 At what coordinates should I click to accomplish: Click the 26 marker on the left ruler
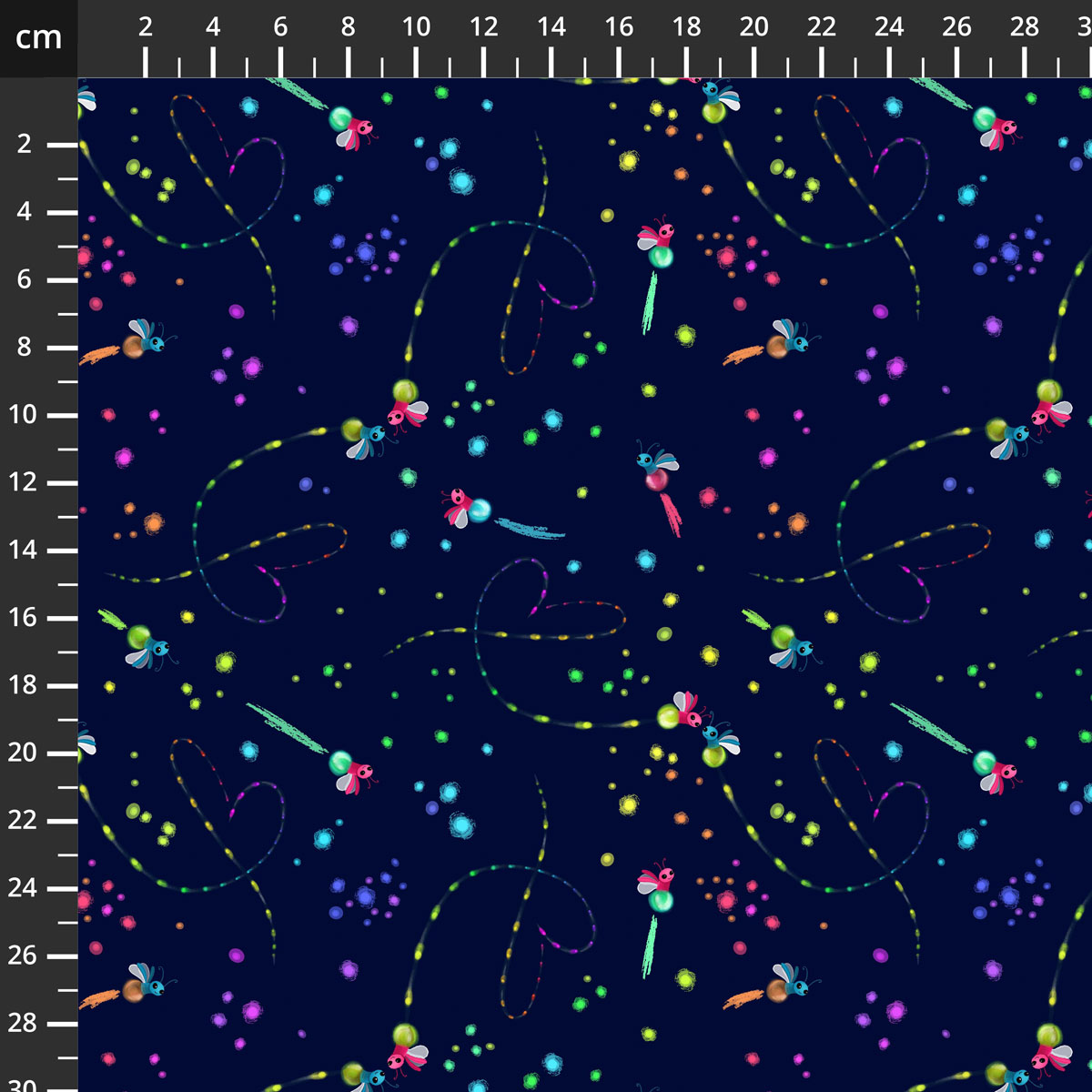point(24,955)
